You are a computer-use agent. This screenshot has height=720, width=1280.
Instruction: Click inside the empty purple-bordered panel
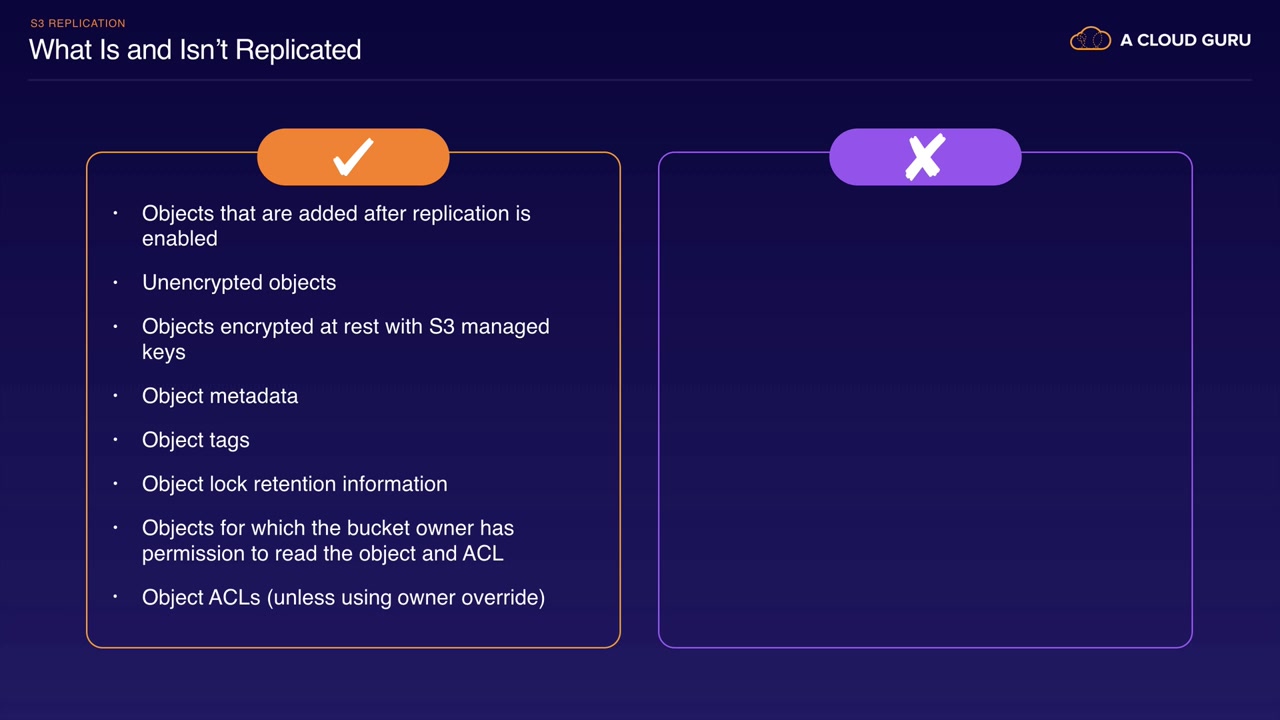point(925,420)
